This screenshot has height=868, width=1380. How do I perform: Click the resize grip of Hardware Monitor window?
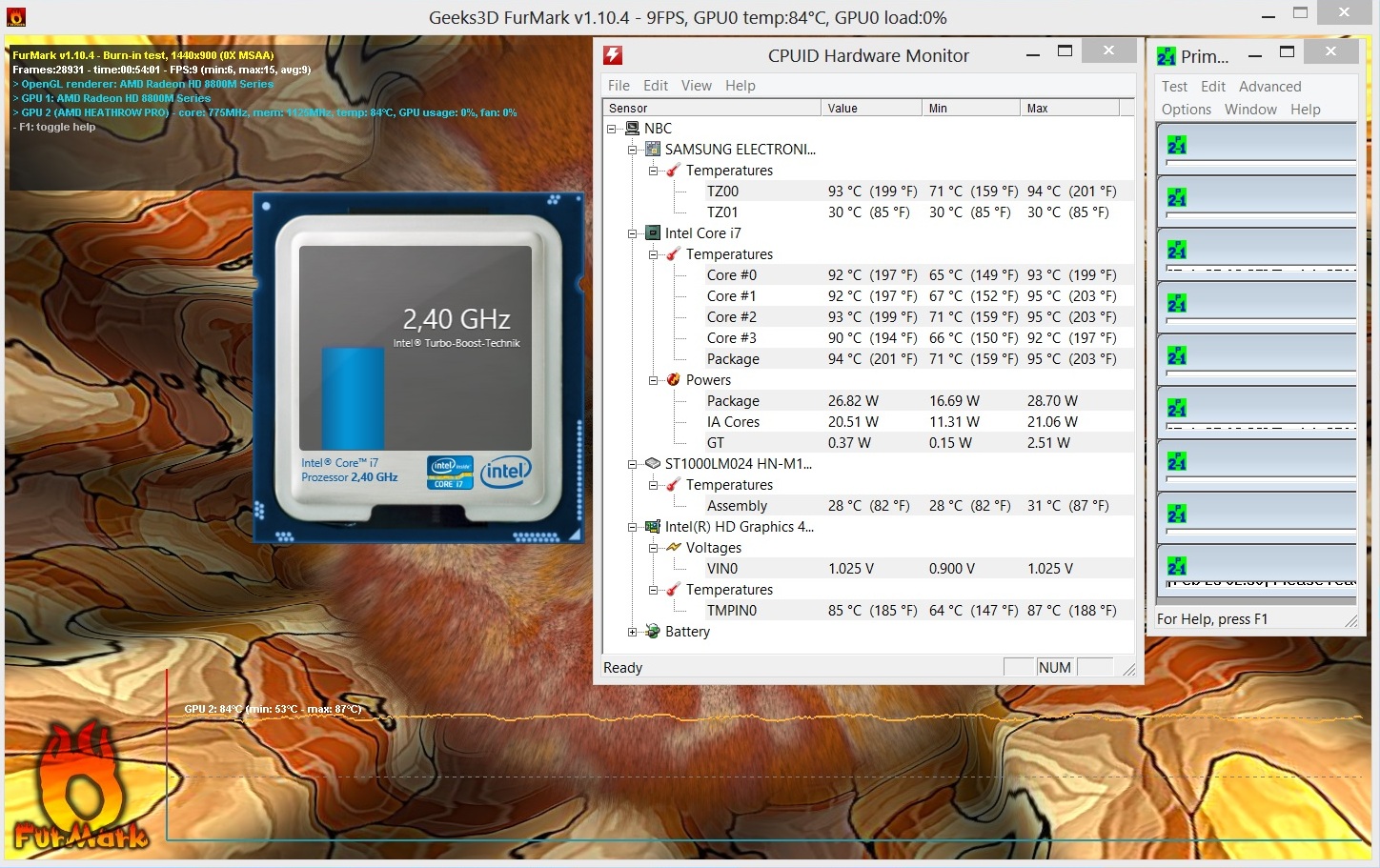click(x=1128, y=670)
